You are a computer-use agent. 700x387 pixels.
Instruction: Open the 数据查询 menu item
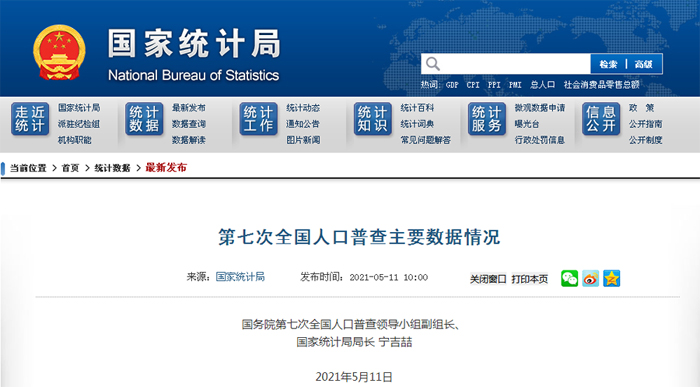click(189, 124)
